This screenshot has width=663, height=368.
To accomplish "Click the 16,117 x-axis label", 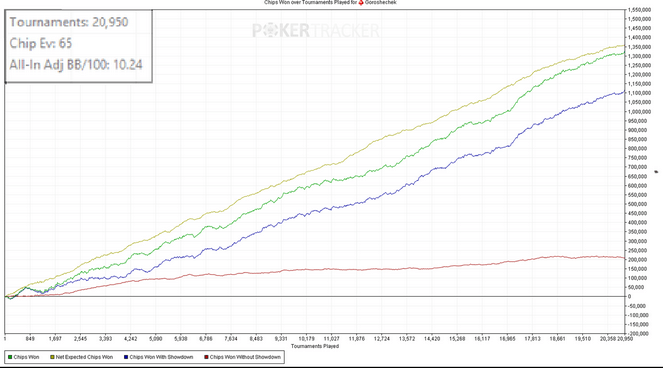I will click(x=482, y=339).
